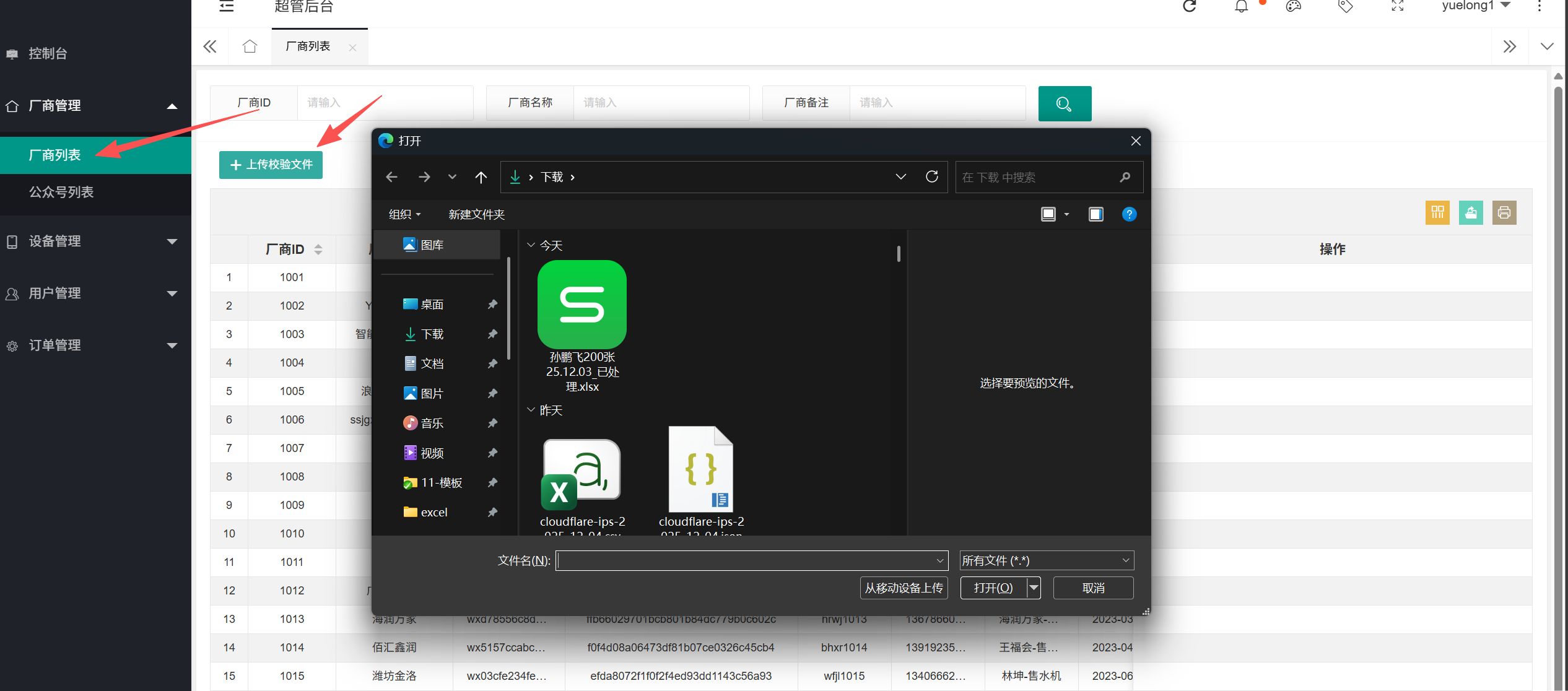Open the theme palette icon

point(1294,6)
